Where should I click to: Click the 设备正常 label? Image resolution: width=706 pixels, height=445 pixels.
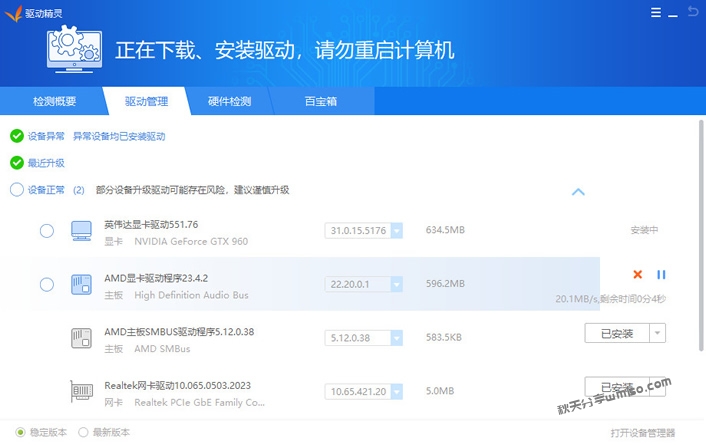(x=46, y=190)
